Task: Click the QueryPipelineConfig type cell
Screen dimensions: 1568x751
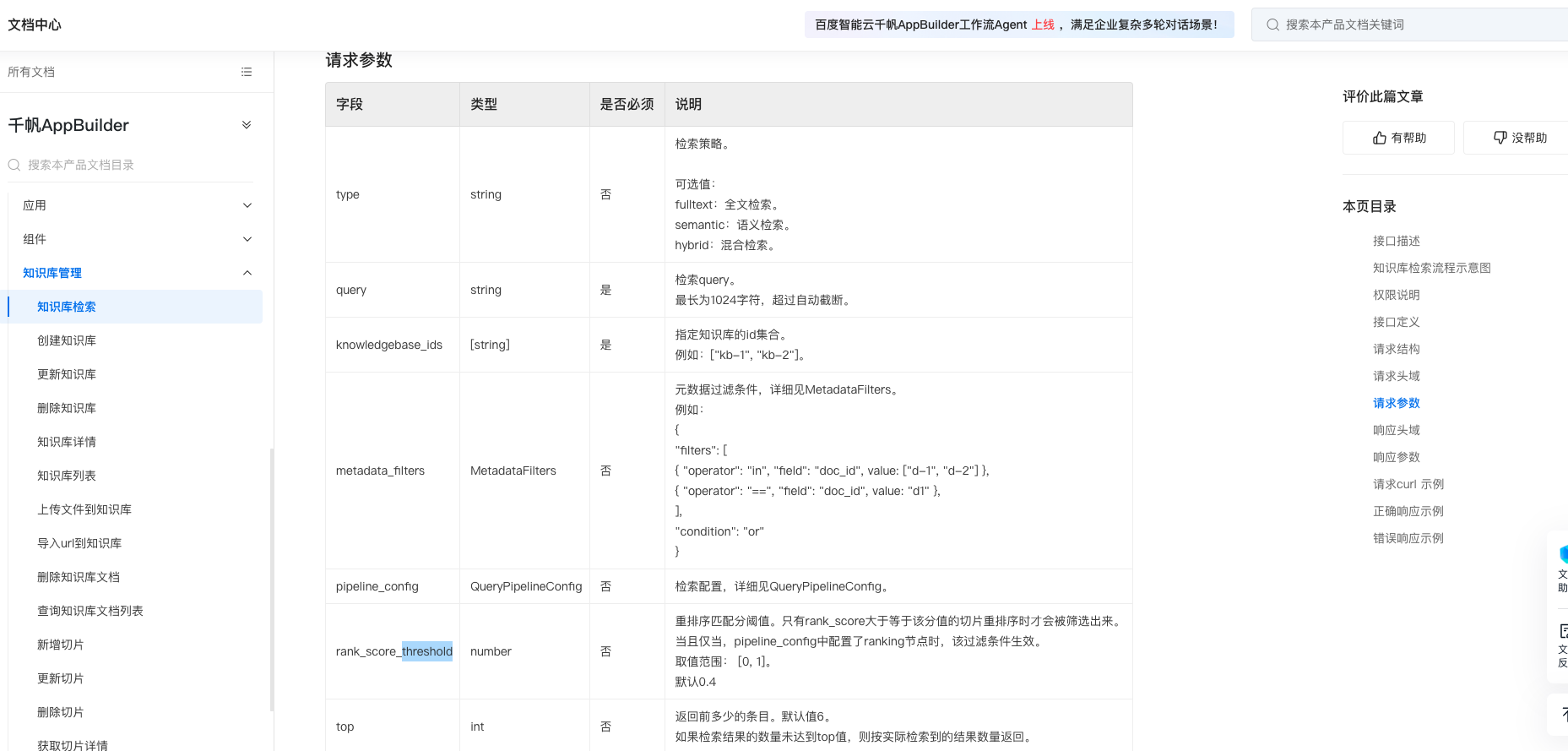Action: click(526, 586)
